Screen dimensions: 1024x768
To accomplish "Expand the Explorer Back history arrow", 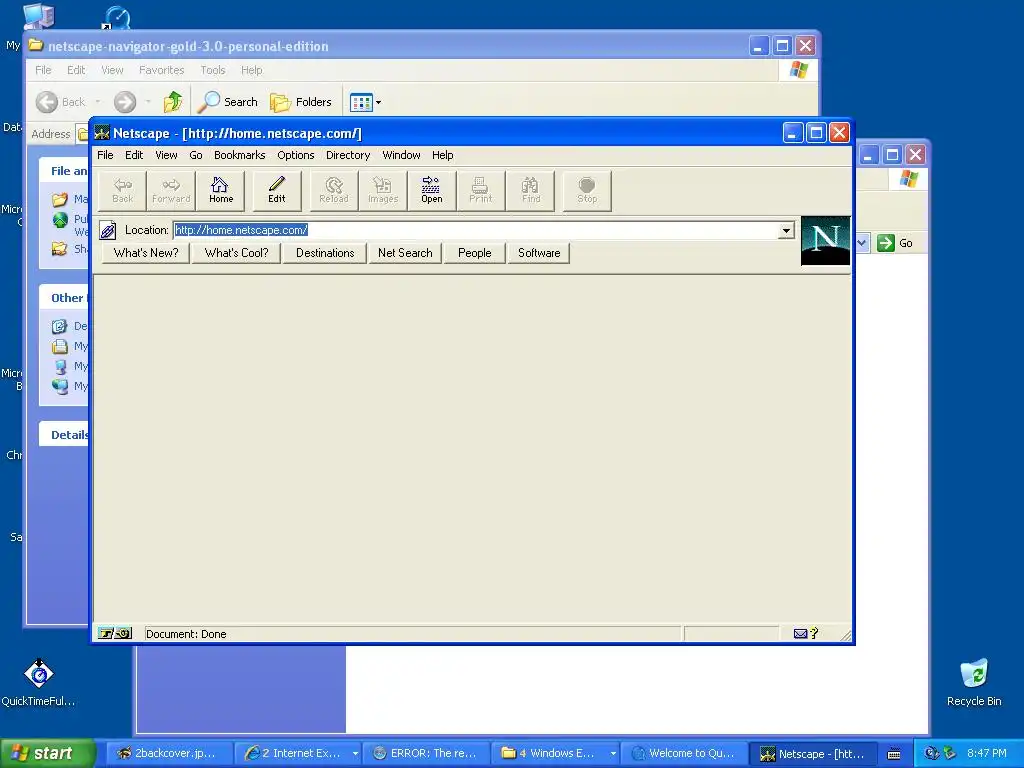I will [x=98, y=102].
